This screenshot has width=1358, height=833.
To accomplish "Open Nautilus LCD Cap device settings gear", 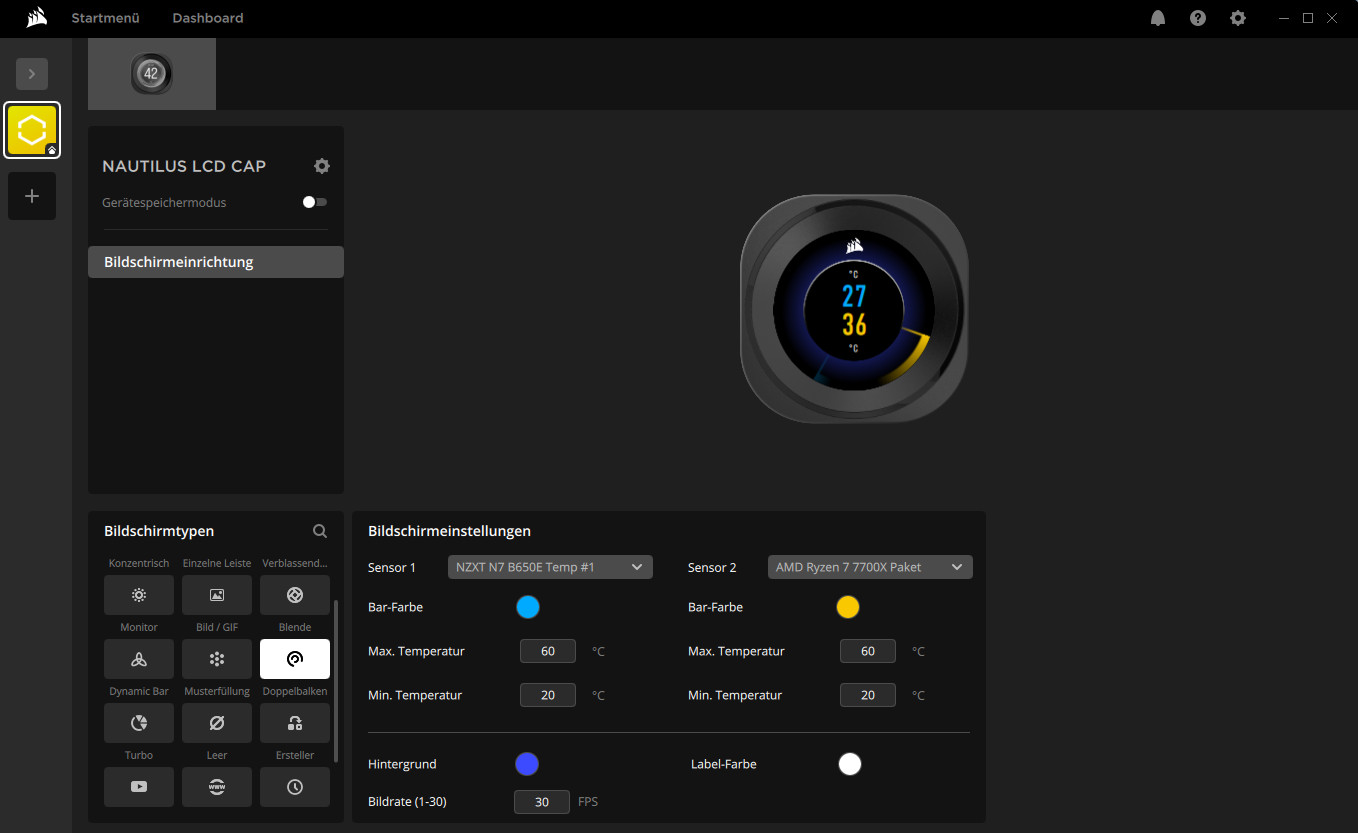I will [x=321, y=166].
